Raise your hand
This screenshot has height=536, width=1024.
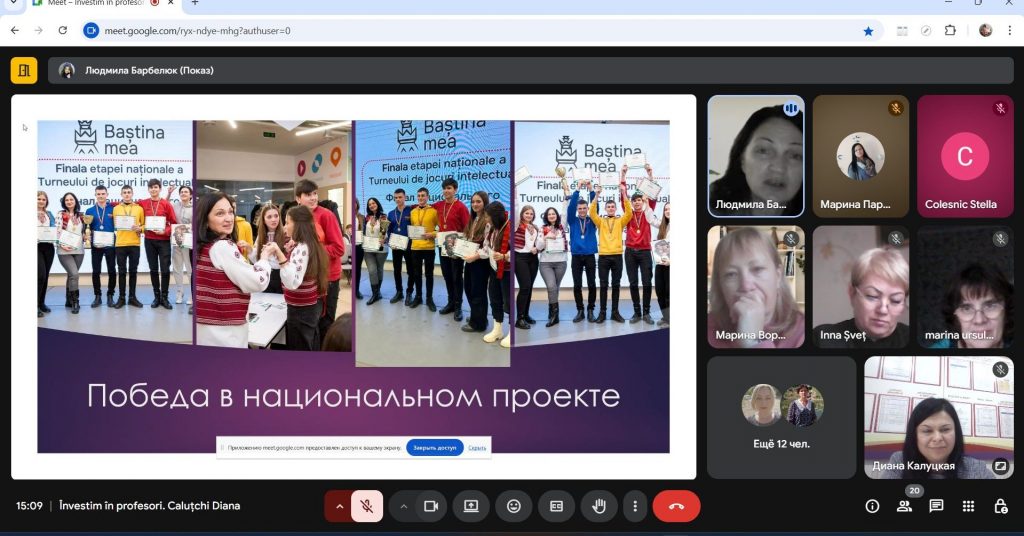[599, 506]
